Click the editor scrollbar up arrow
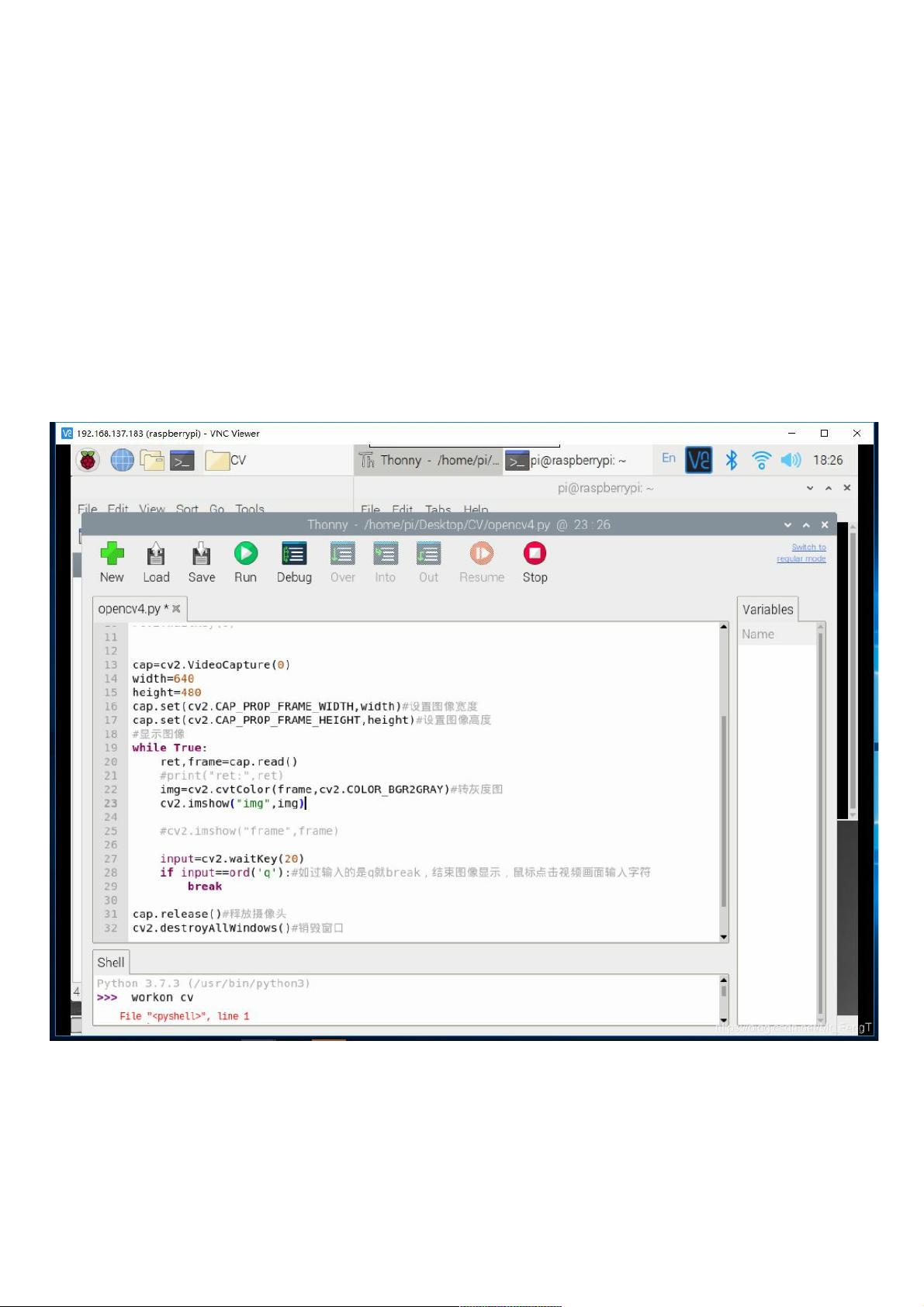Viewport: 924px width, 1307px height. click(724, 627)
